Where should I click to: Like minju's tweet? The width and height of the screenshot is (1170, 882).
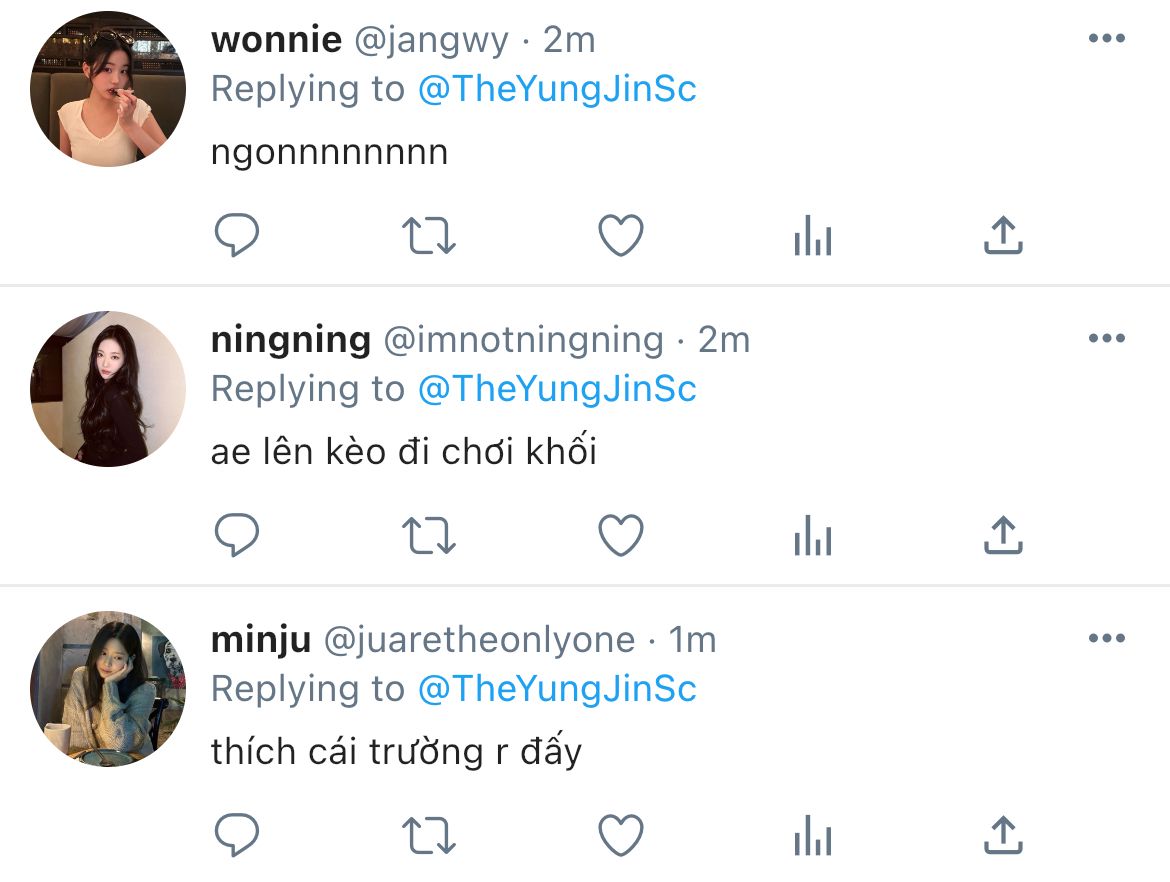(x=620, y=836)
